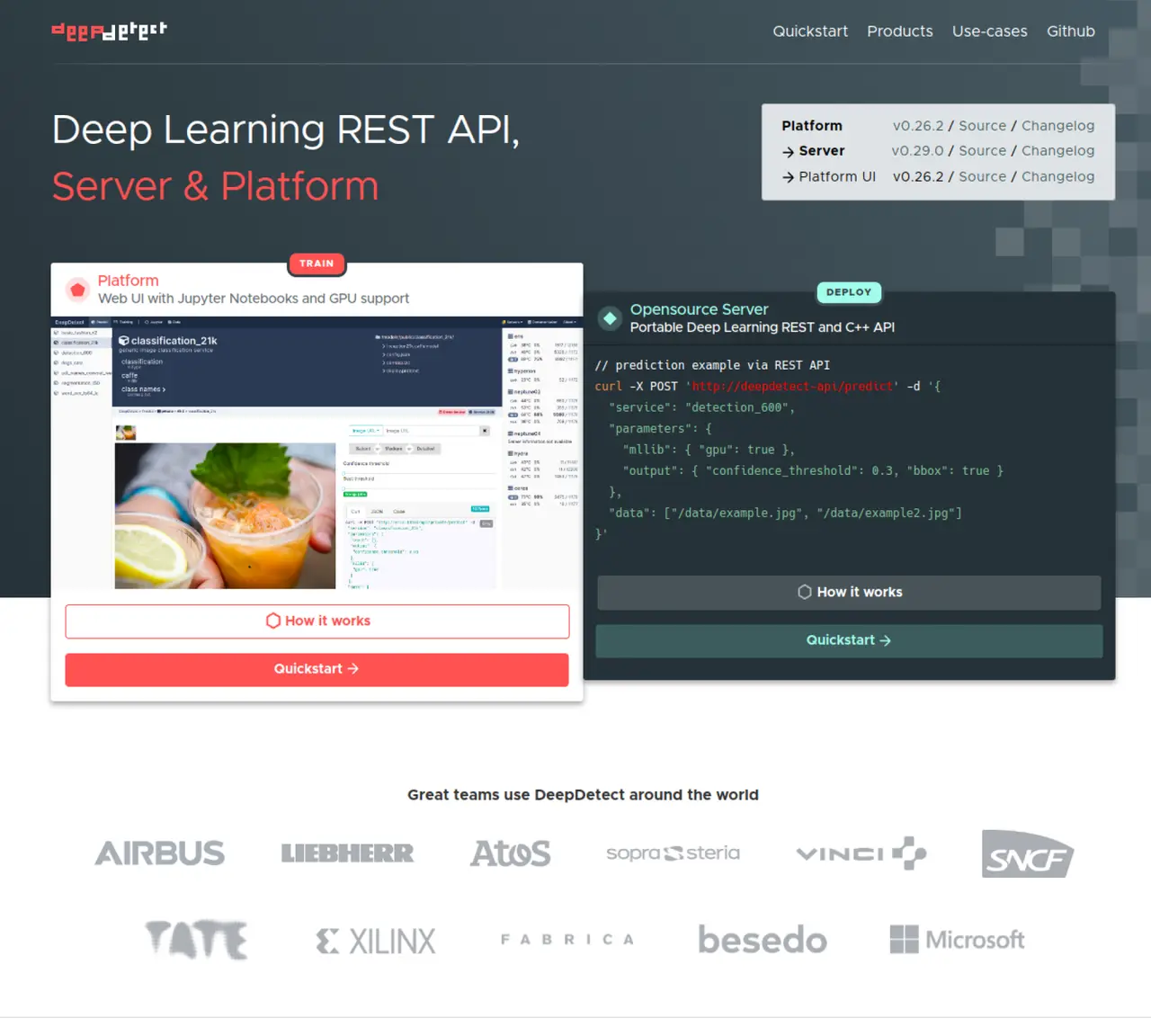Open Server v0.29.0 Source link
The image size is (1151, 1036).
[x=983, y=151]
